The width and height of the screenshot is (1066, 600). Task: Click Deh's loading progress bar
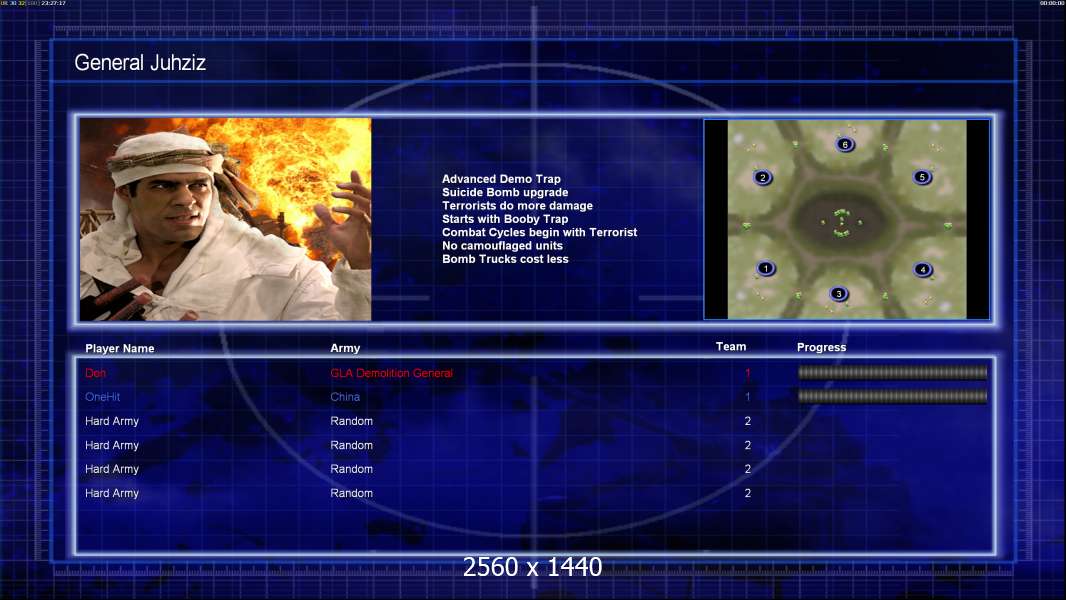point(892,373)
